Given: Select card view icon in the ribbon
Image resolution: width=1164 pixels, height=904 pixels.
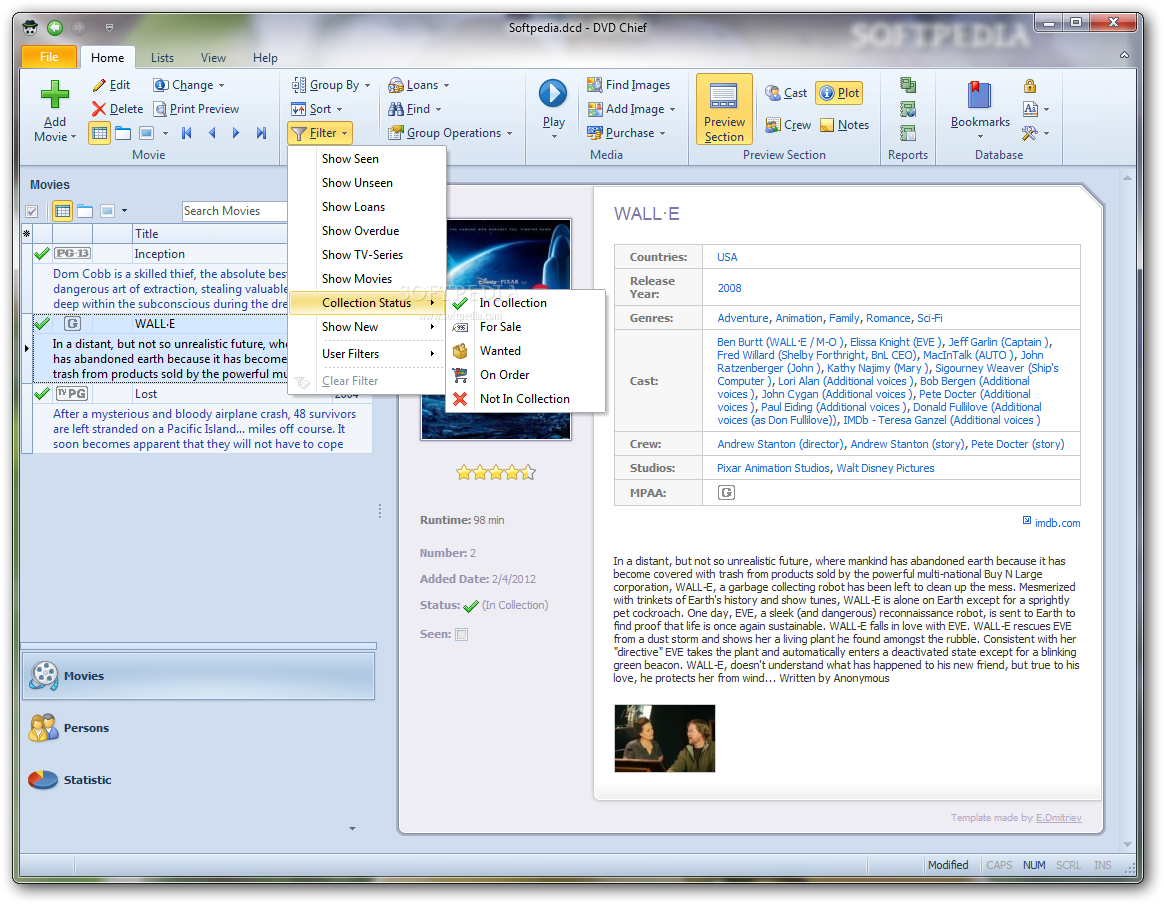Looking at the screenshot, I should point(123,133).
